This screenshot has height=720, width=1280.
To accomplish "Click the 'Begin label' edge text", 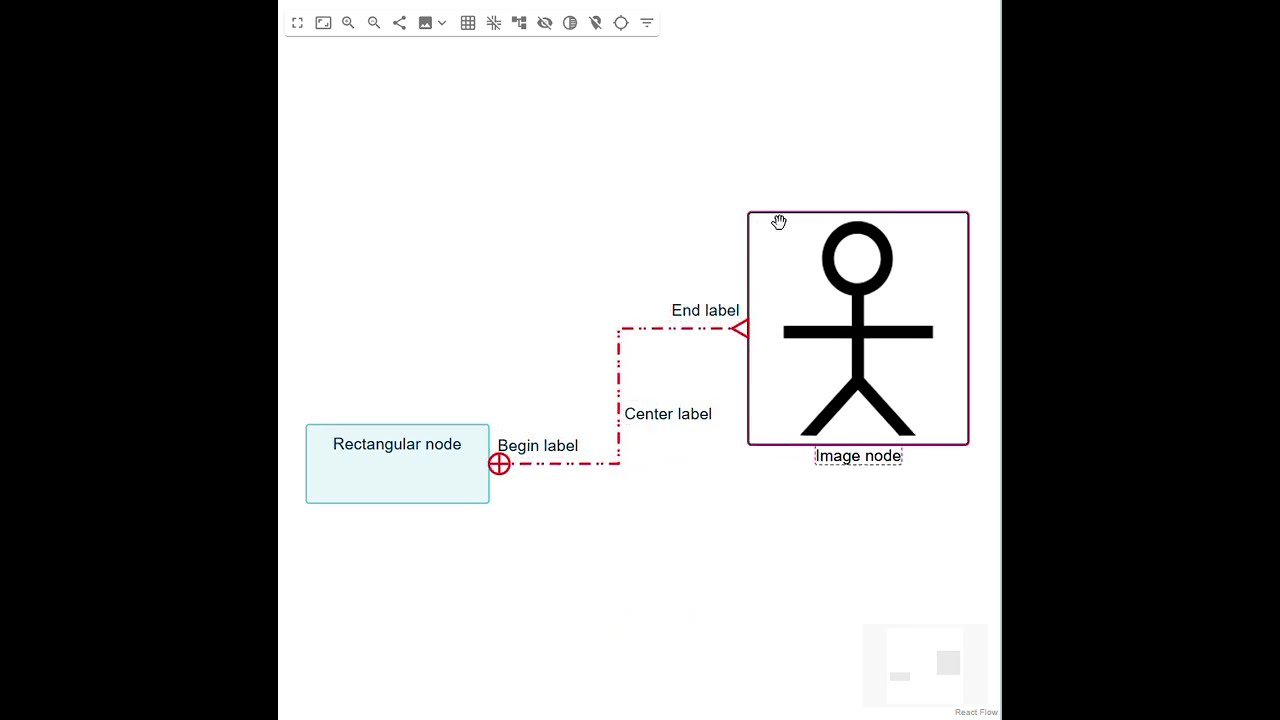I will coord(538,446).
